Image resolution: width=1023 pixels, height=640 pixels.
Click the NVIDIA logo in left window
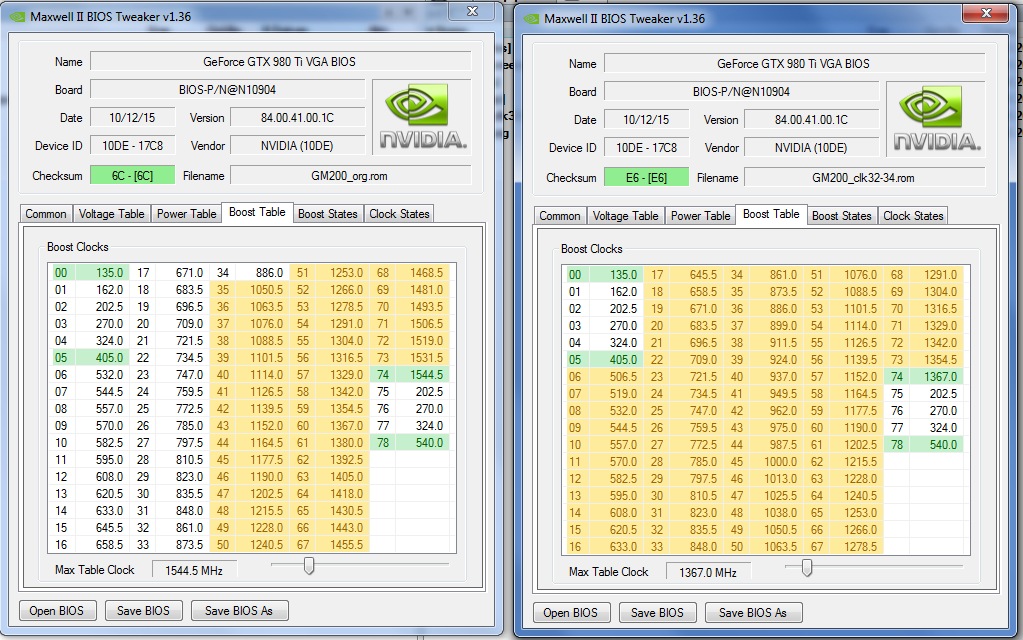pyautogui.click(x=421, y=117)
